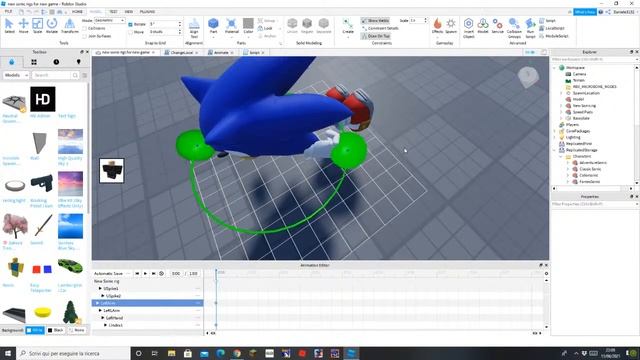The width and height of the screenshot is (640, 360).
Task: Click the Windows taskbar search box
Action: pos(73,353)
